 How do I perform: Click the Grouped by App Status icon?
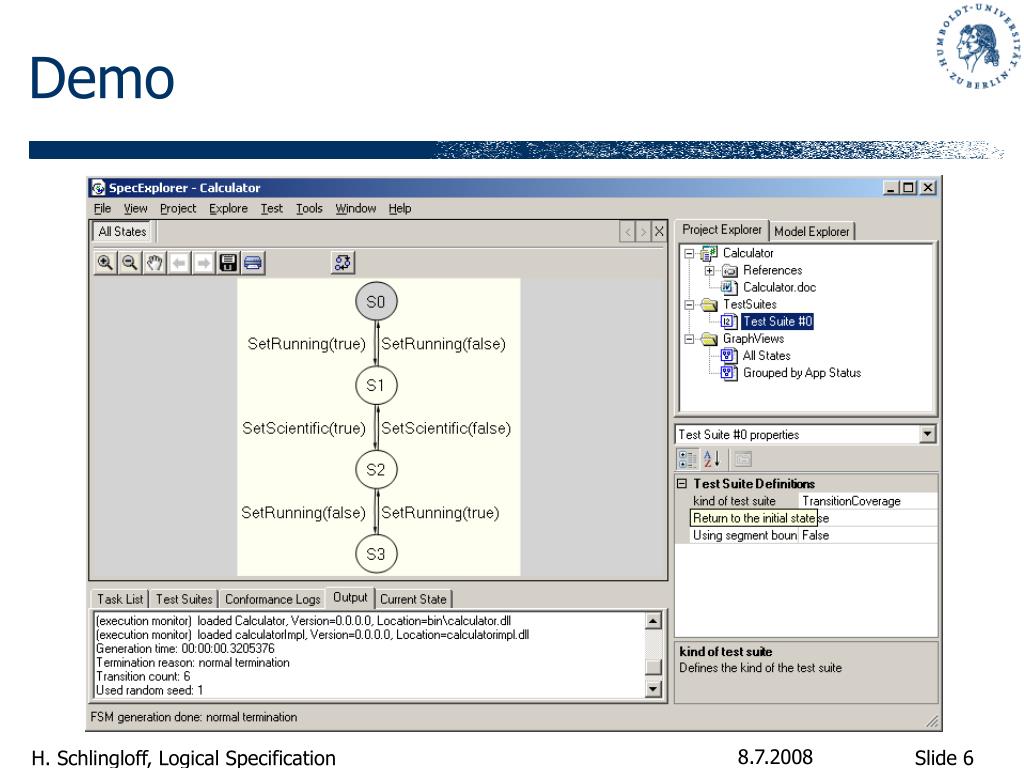tap(729, 373)
